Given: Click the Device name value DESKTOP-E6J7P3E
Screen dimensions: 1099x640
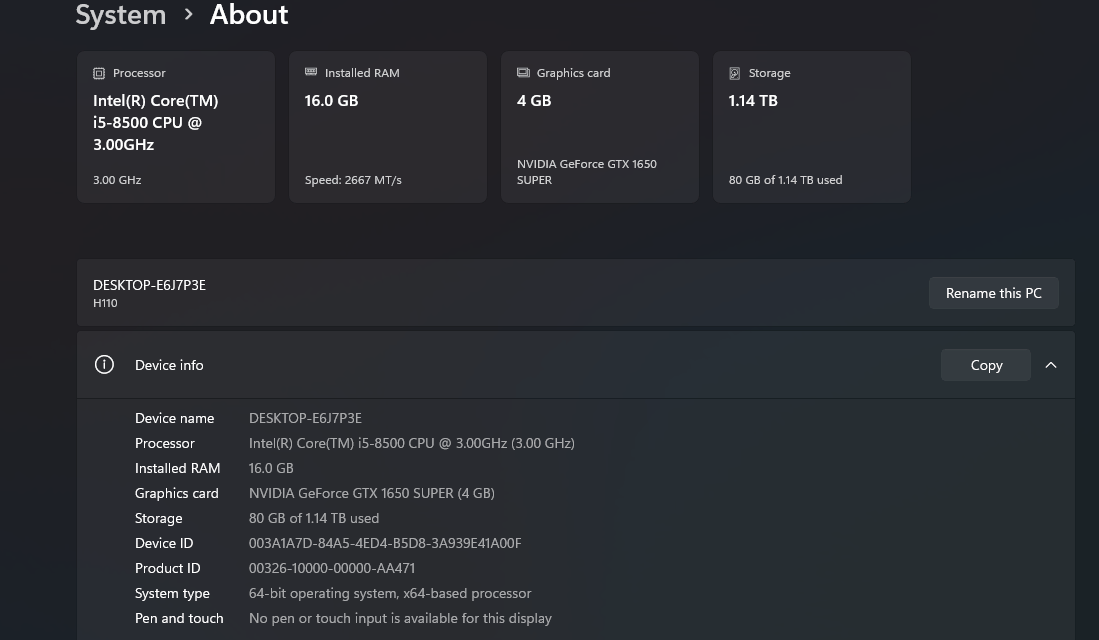Looking at the screenshot, I should click(305, 418).
